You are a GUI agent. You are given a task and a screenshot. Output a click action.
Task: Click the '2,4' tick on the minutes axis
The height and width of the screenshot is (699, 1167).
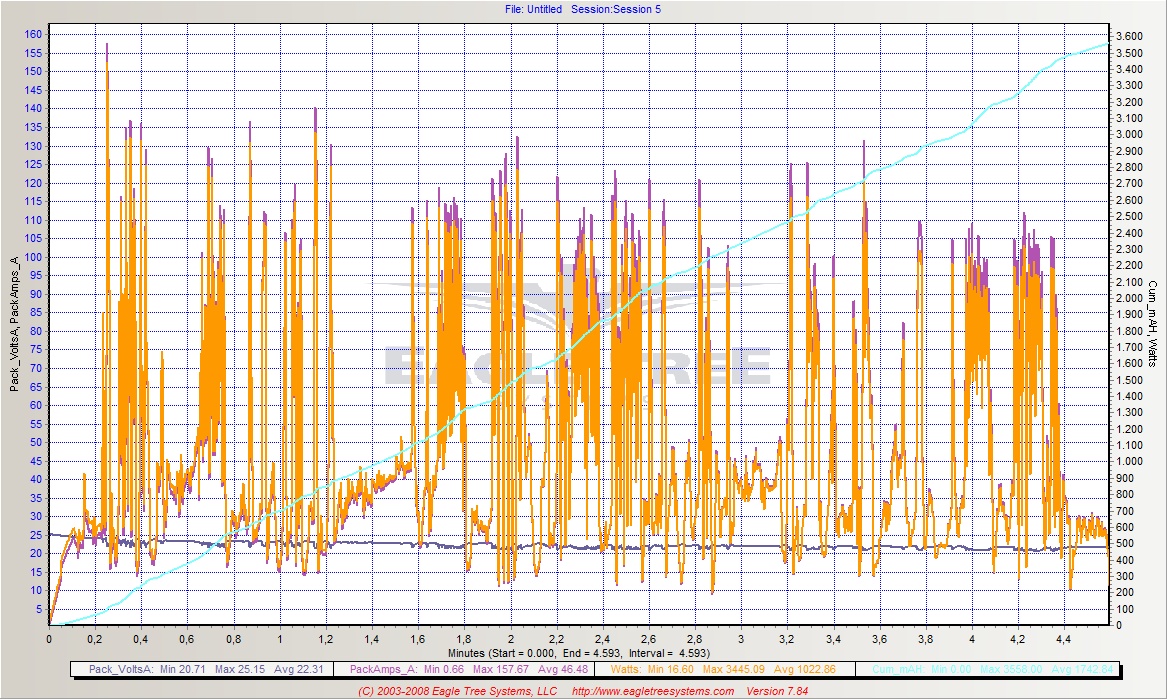603,639
